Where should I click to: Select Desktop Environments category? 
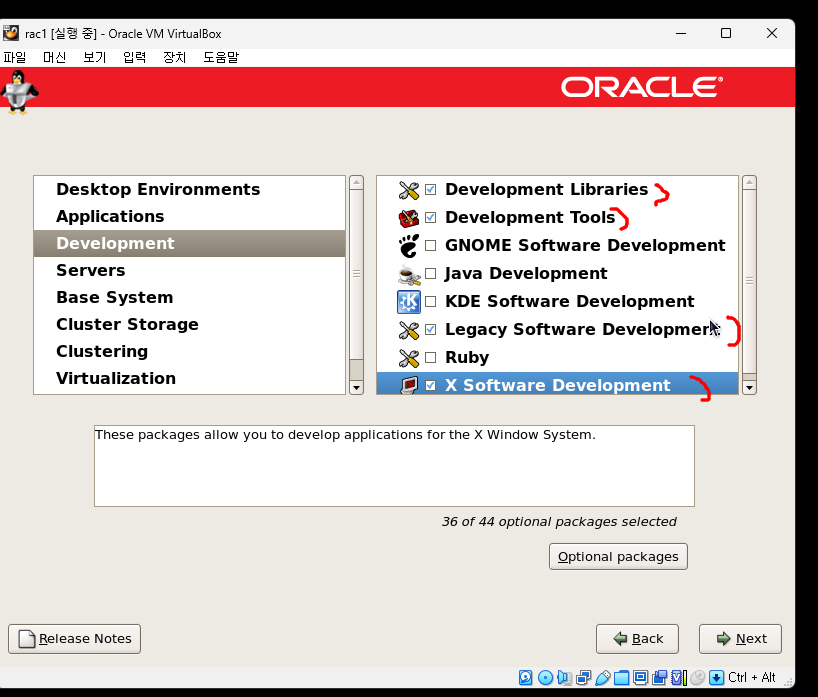(189, 189)
